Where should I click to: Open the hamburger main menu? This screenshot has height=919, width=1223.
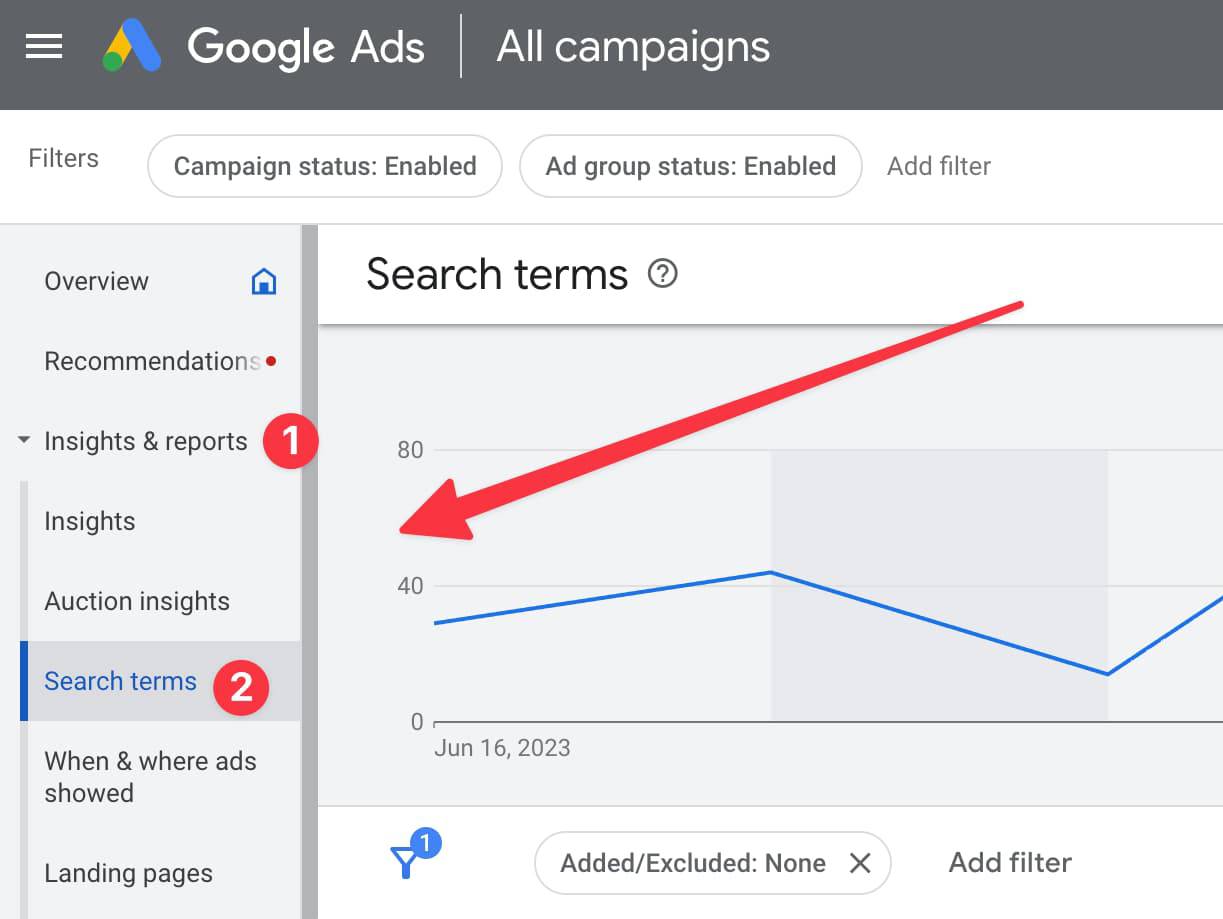coord(44,47)
